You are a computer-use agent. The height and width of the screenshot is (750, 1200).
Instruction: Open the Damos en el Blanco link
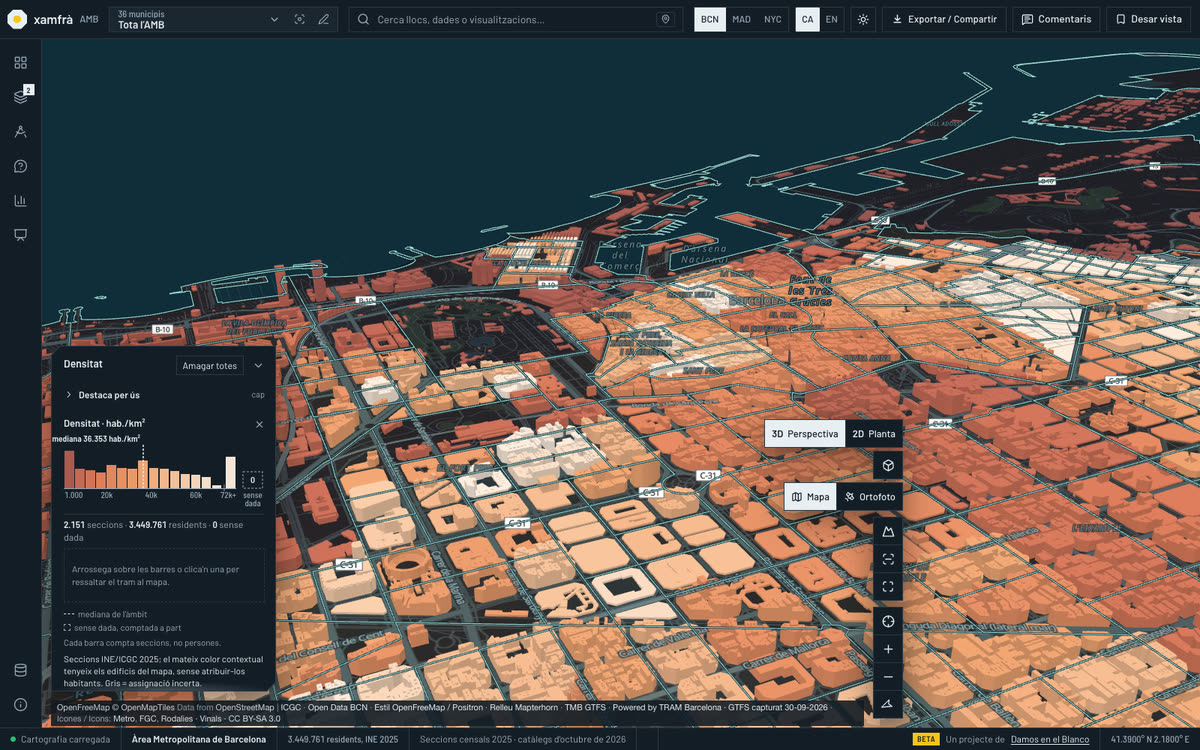tap(1050, 739)
